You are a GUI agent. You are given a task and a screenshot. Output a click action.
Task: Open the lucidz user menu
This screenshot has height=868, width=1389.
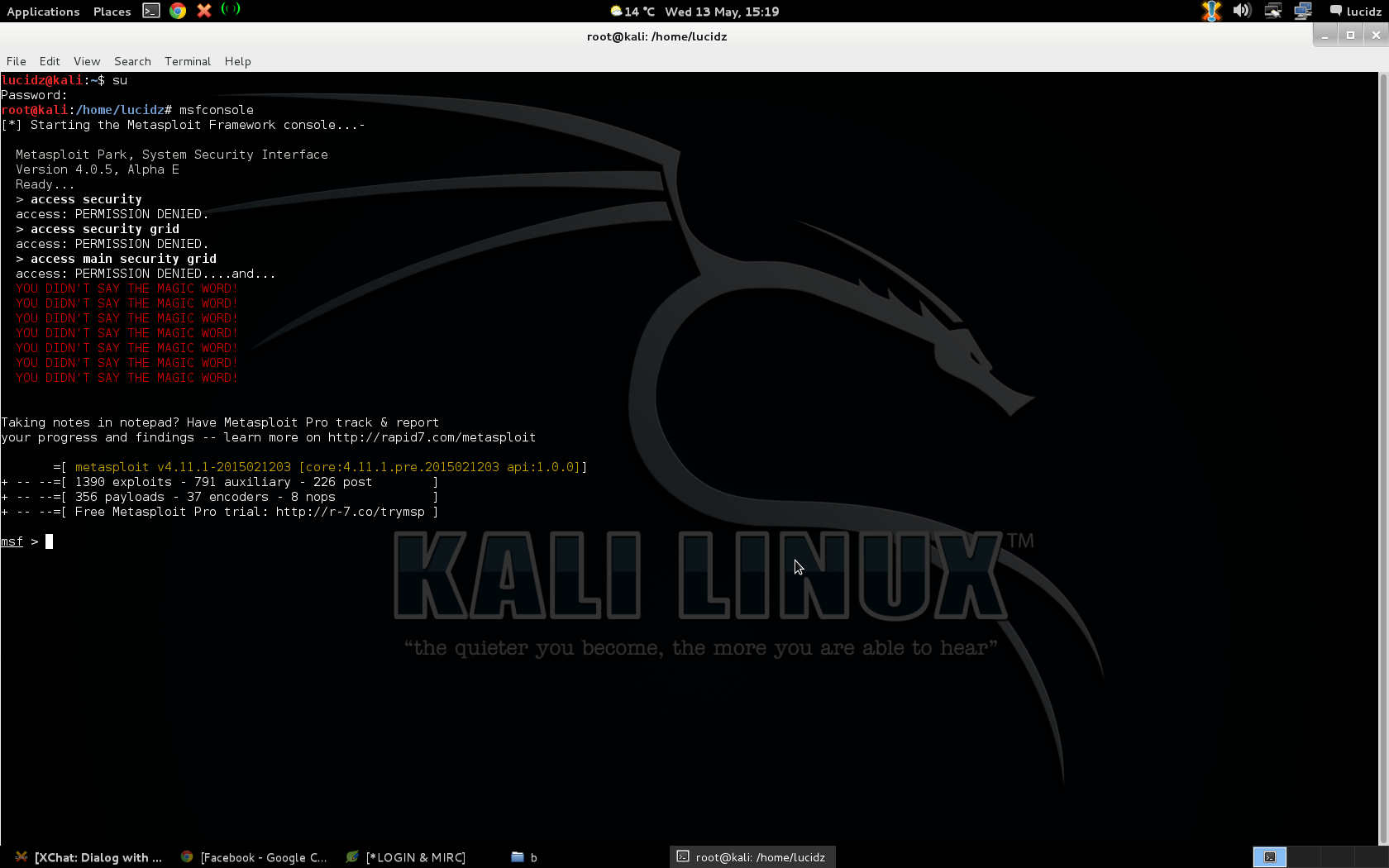pyautogui.click(x=1355, y=12)
